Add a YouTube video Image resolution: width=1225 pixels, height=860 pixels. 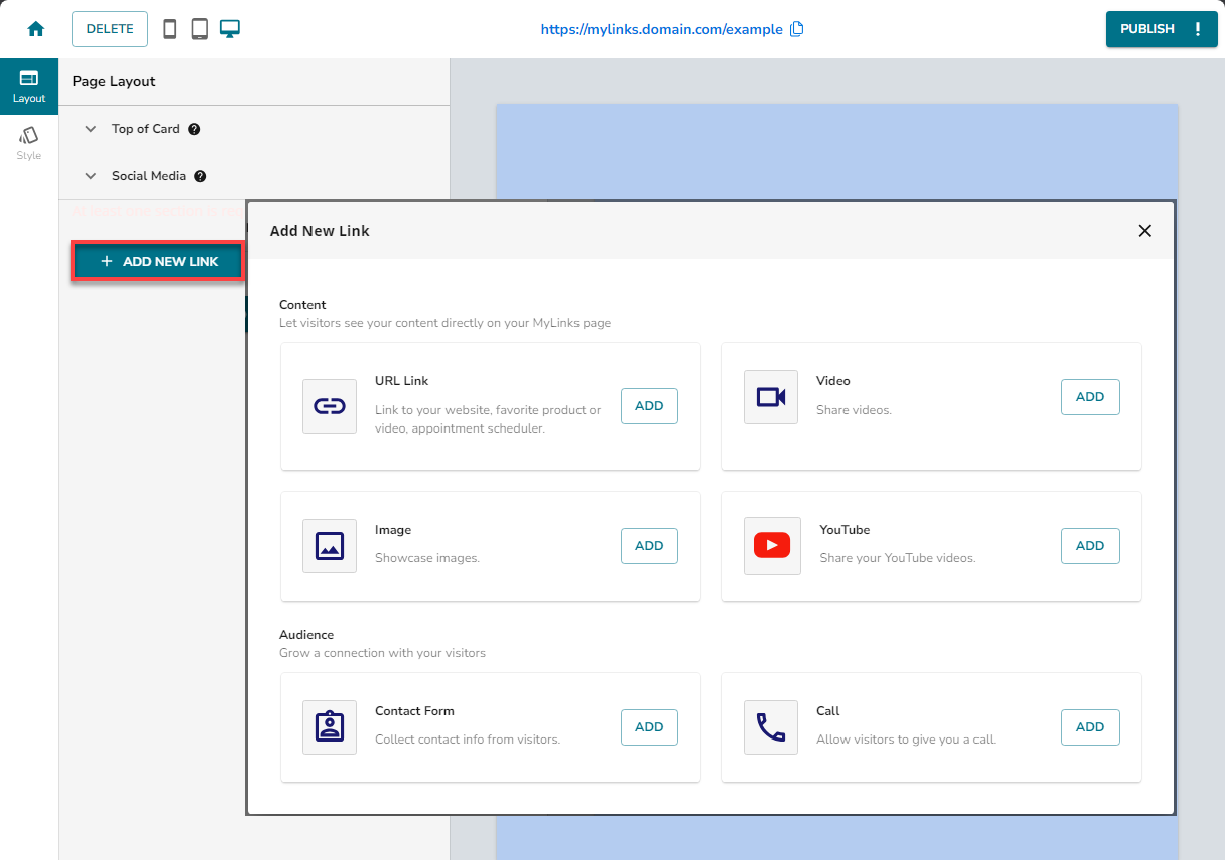1090,546
